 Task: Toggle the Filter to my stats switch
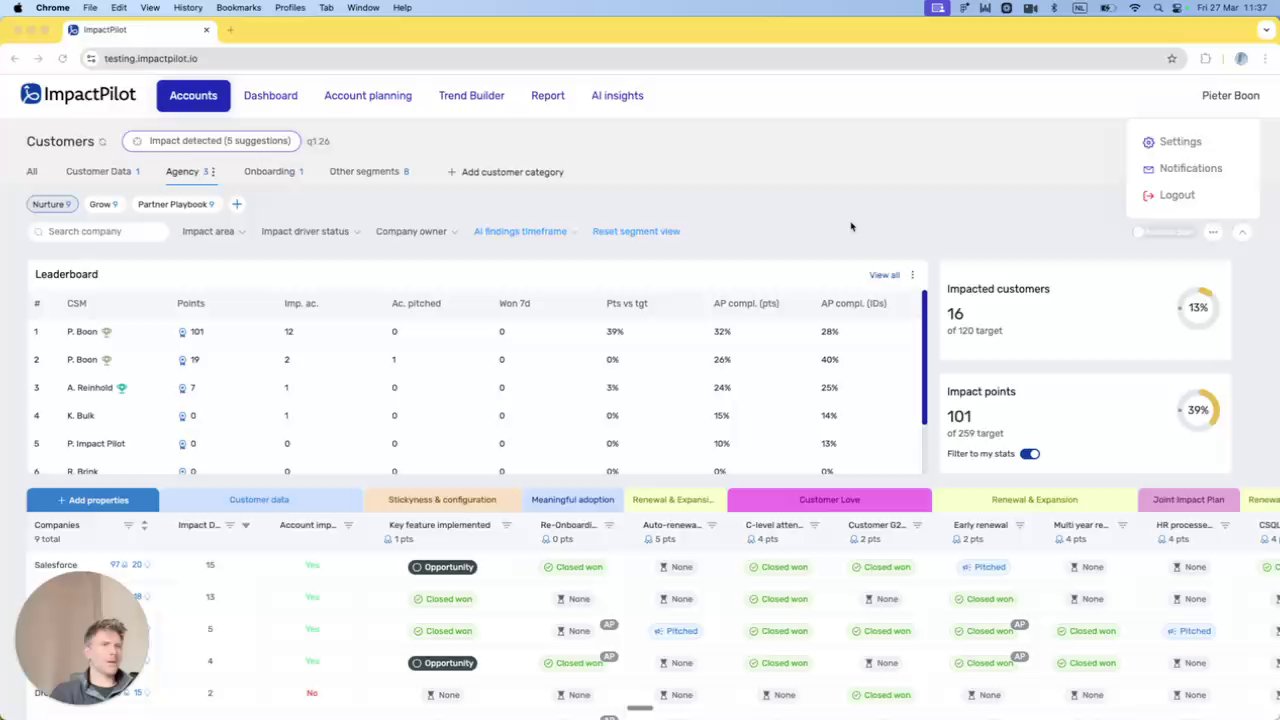1029,454
